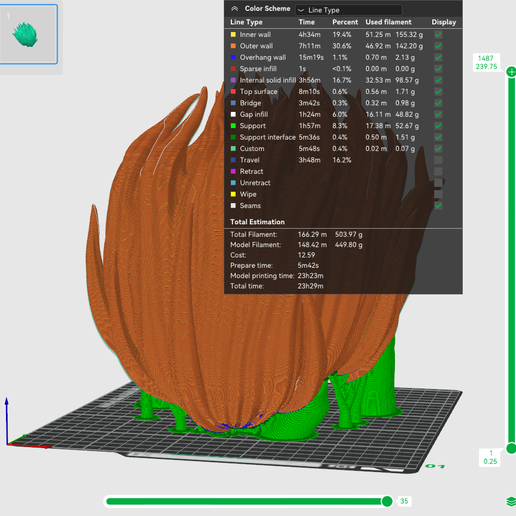This screenshot has width=516, height=516.
Task: Toggle the Seams display checkbox
Action: click(438, 206)
